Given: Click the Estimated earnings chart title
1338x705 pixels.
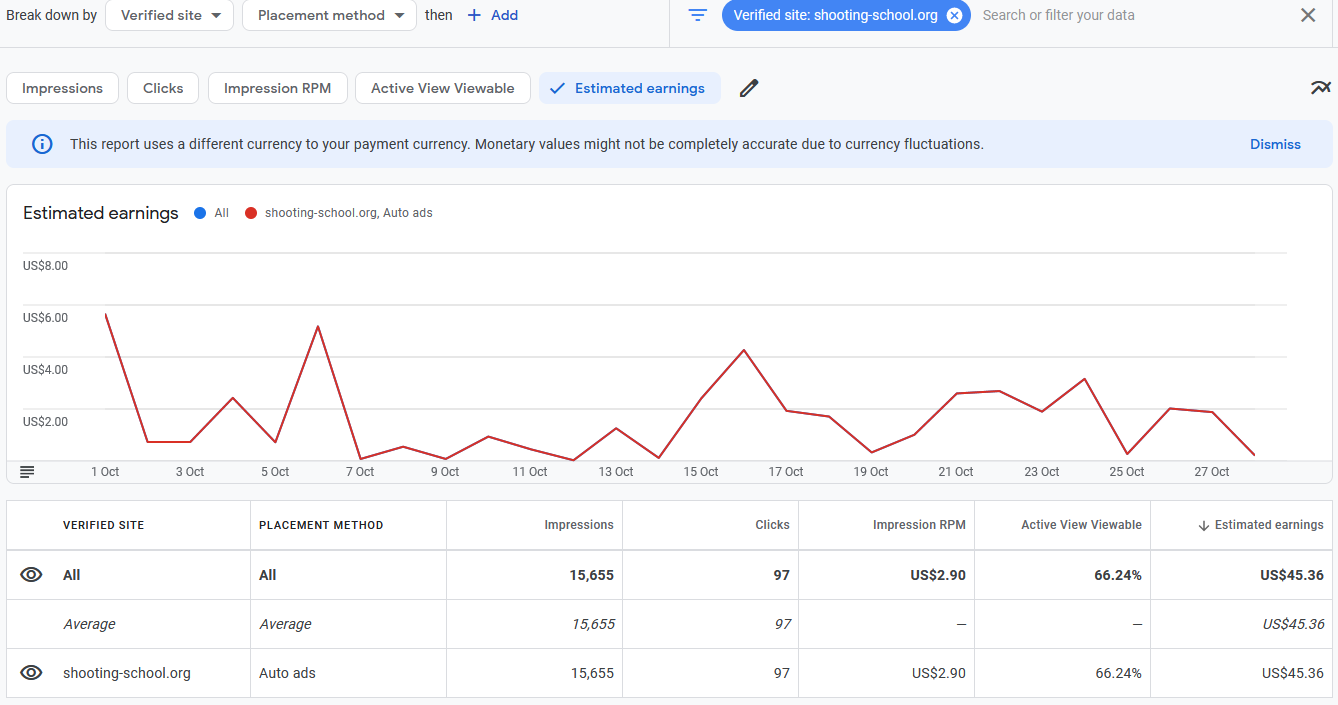Looking at the screenshot, I should (x=101, y=213).
